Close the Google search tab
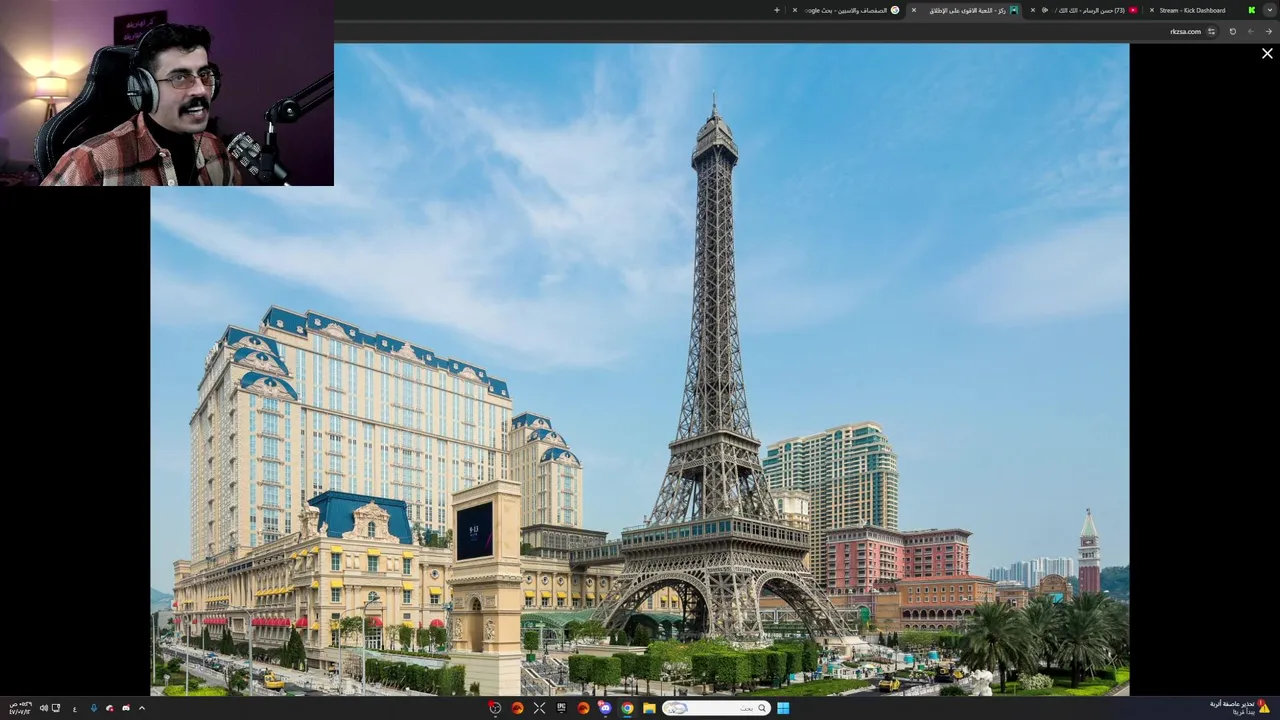This screenshot has height=720, width=1280. [795, 10]
